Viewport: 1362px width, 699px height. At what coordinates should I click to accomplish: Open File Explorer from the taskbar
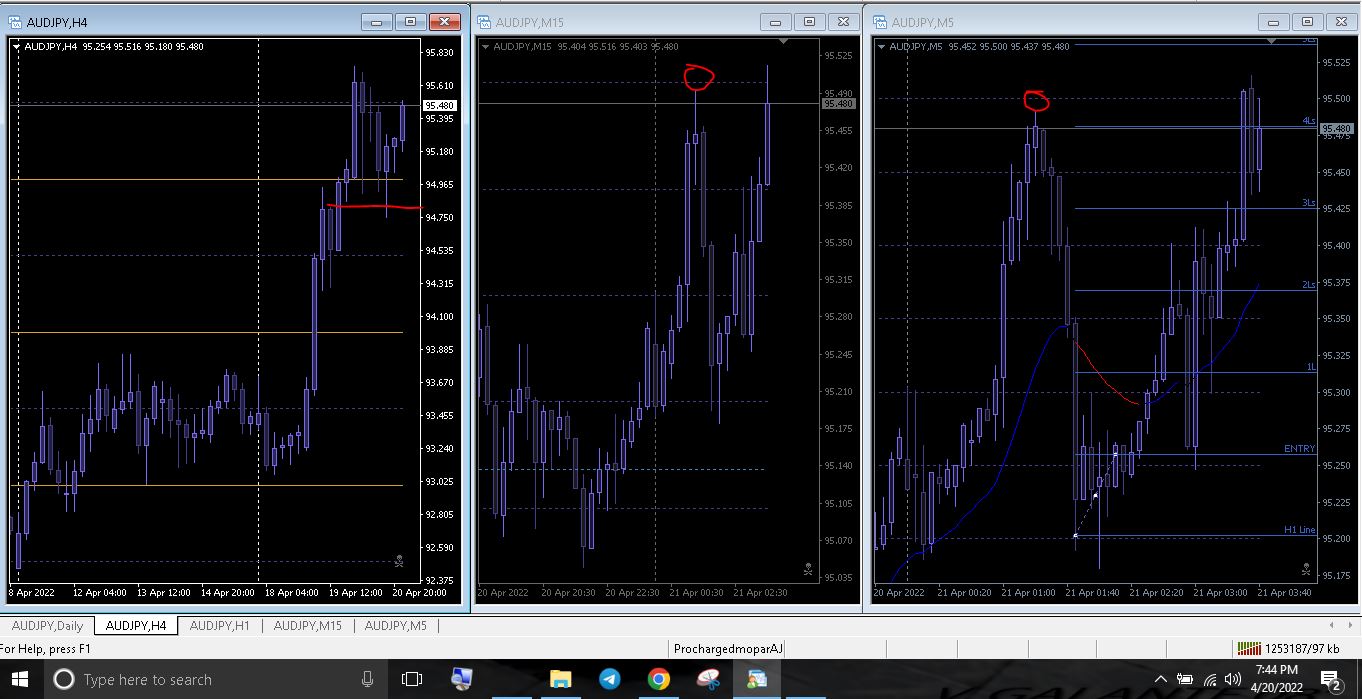[560, 679]
